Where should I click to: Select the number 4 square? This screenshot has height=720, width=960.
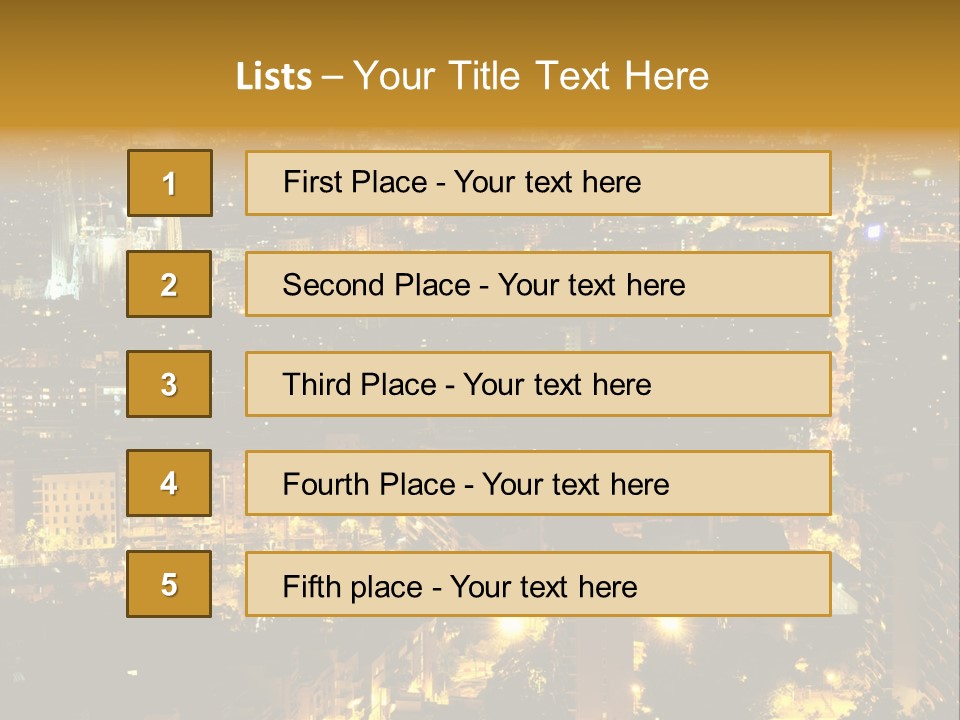point(169,483)
